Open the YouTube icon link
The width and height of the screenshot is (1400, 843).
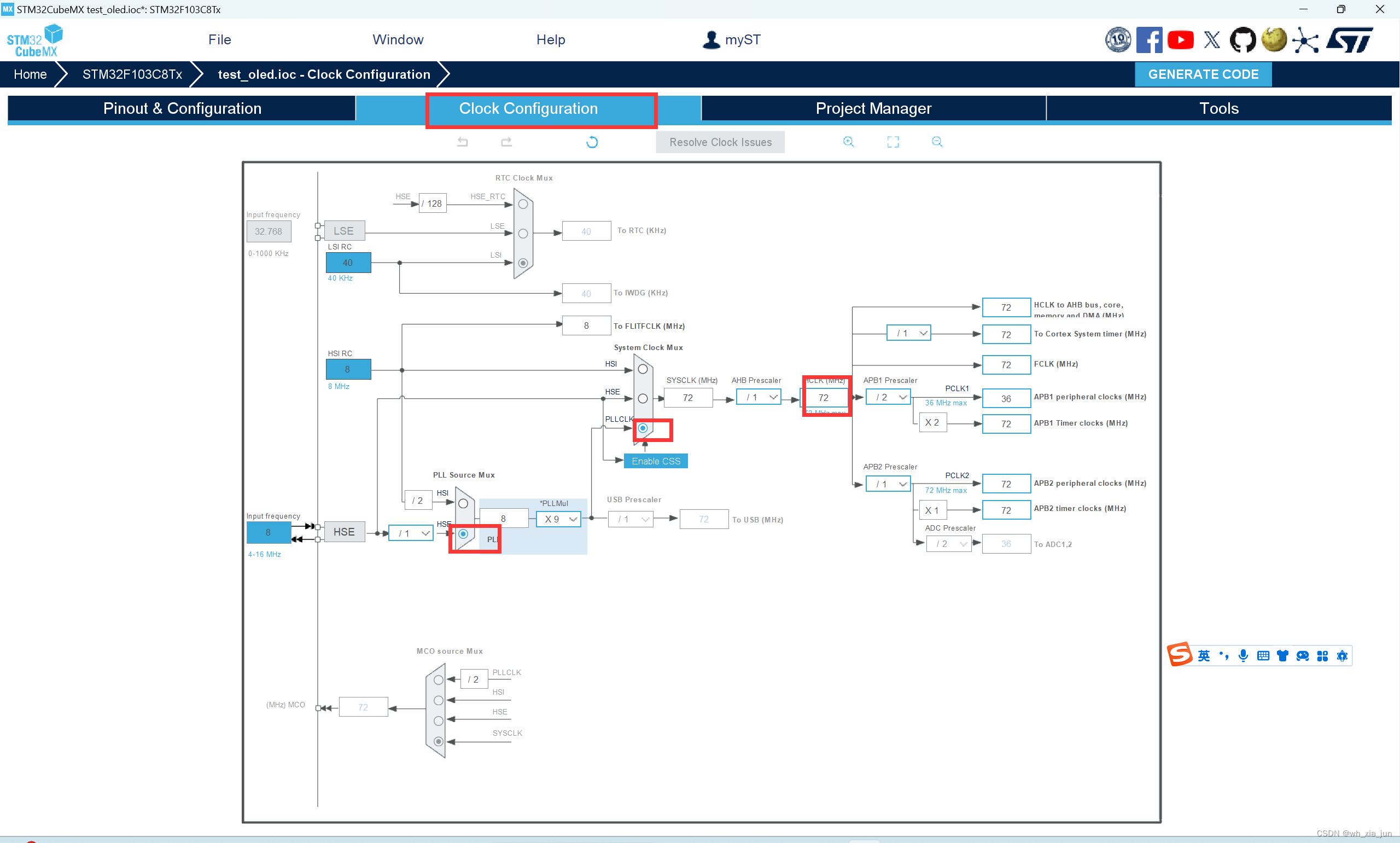tap(1180, 40)
